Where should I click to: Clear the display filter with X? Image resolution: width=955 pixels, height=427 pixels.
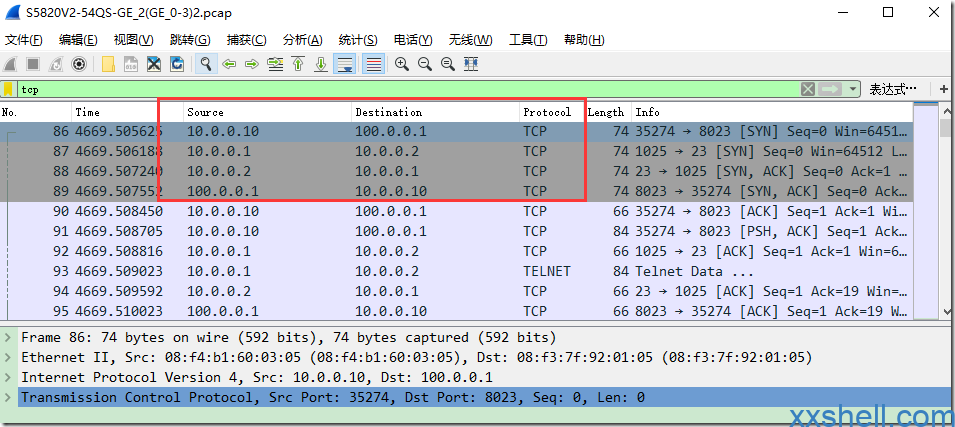click(808, 90)
